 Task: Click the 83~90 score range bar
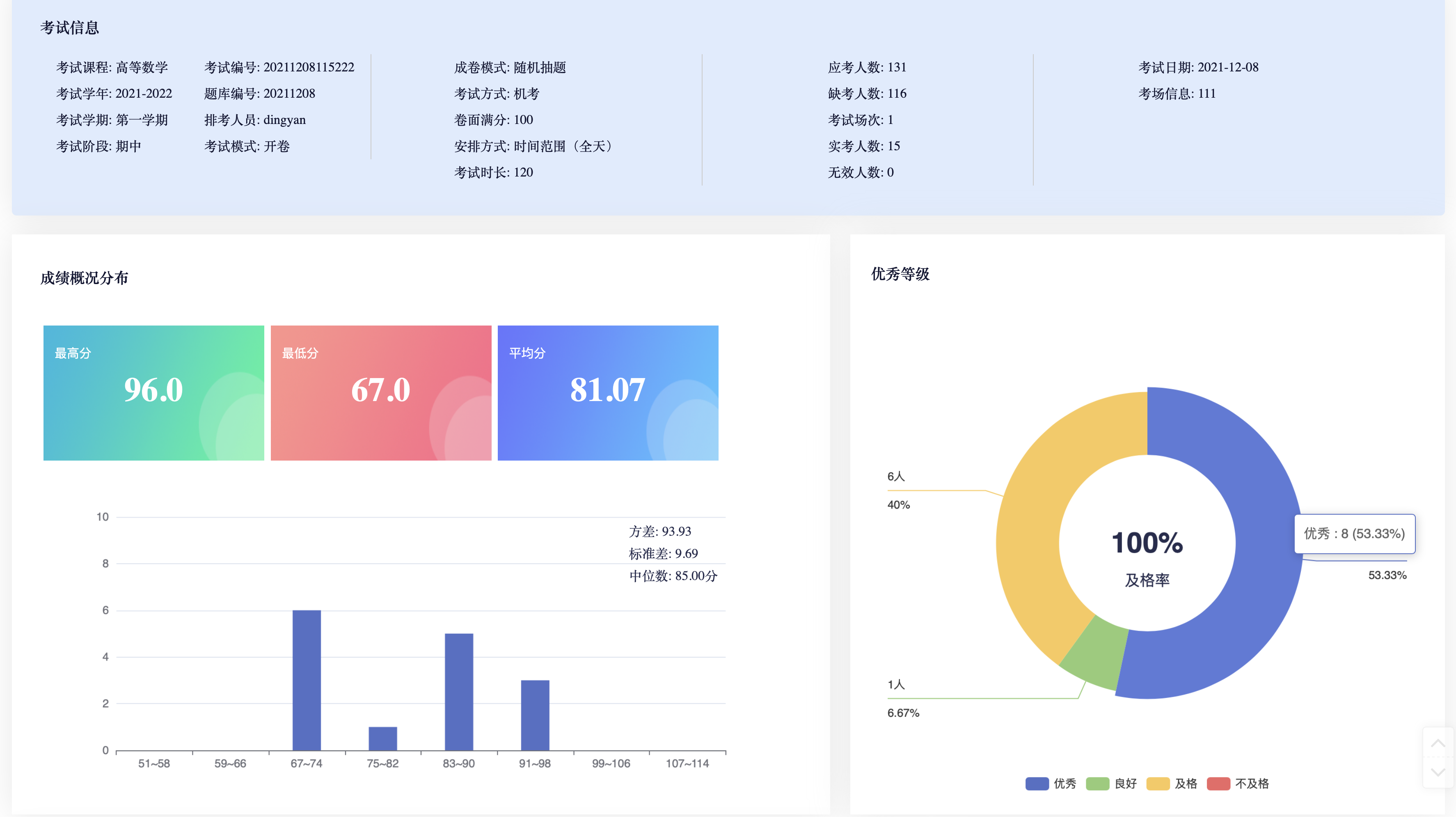(458, 692)
